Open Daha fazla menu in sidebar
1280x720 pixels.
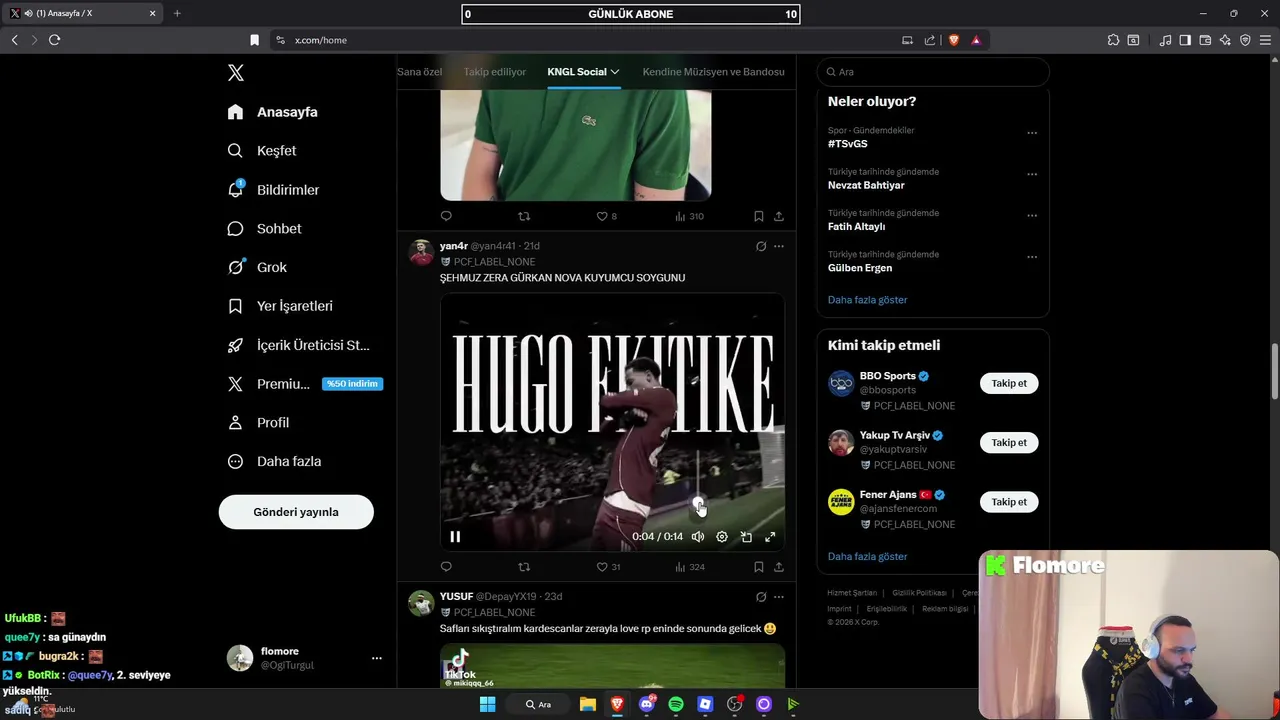point(275,462)
